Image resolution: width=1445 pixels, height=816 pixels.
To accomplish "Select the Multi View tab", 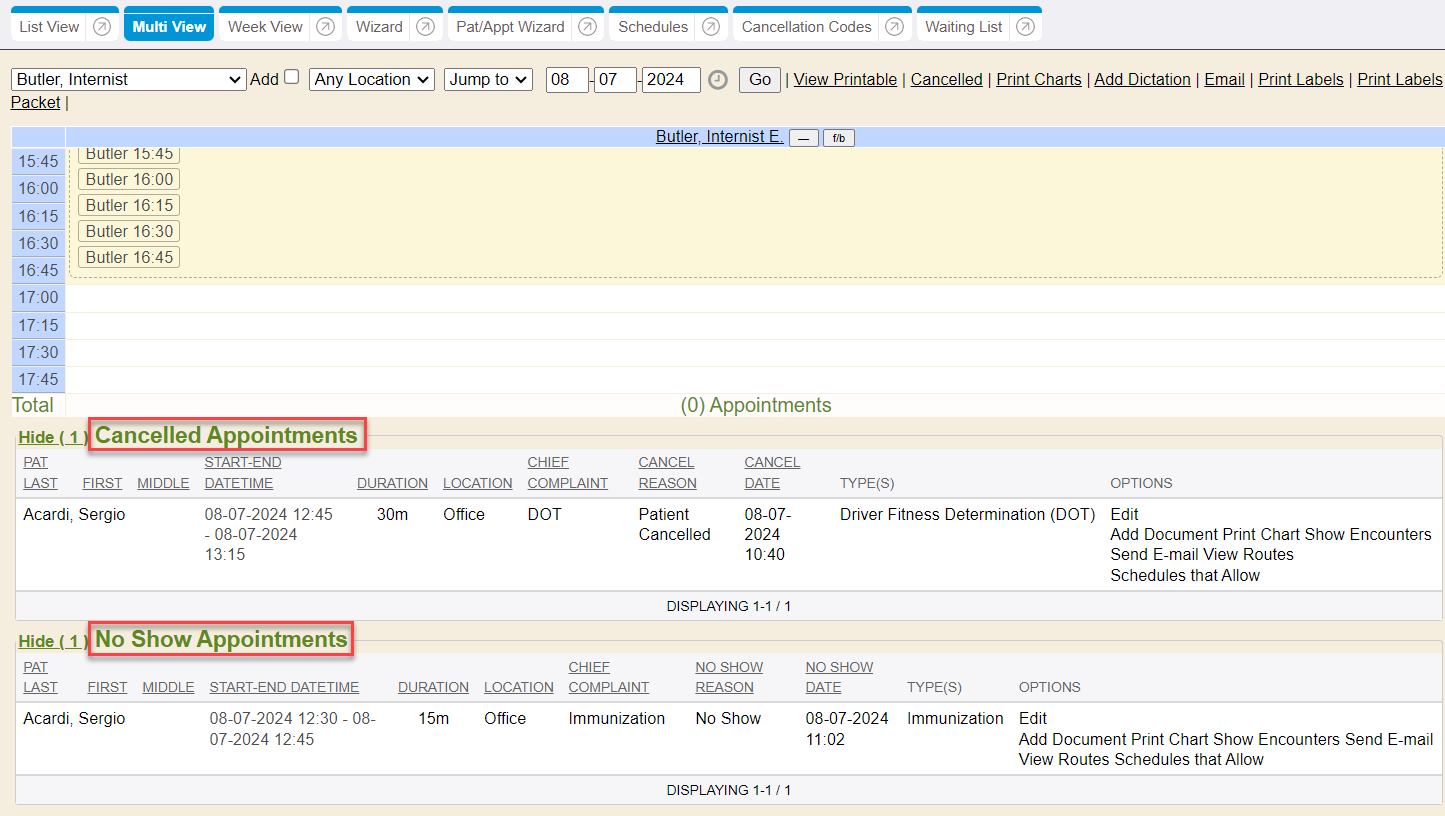I will click(x=169, y=27).
